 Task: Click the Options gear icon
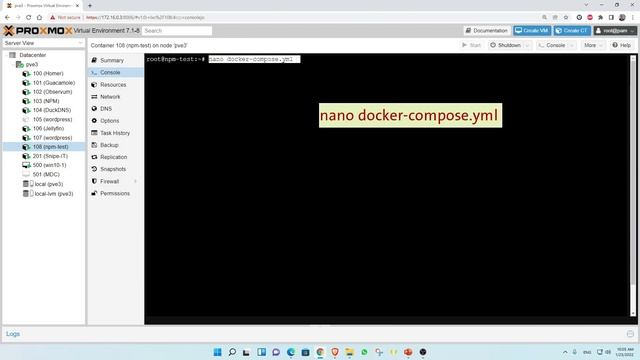coord(94,121)
